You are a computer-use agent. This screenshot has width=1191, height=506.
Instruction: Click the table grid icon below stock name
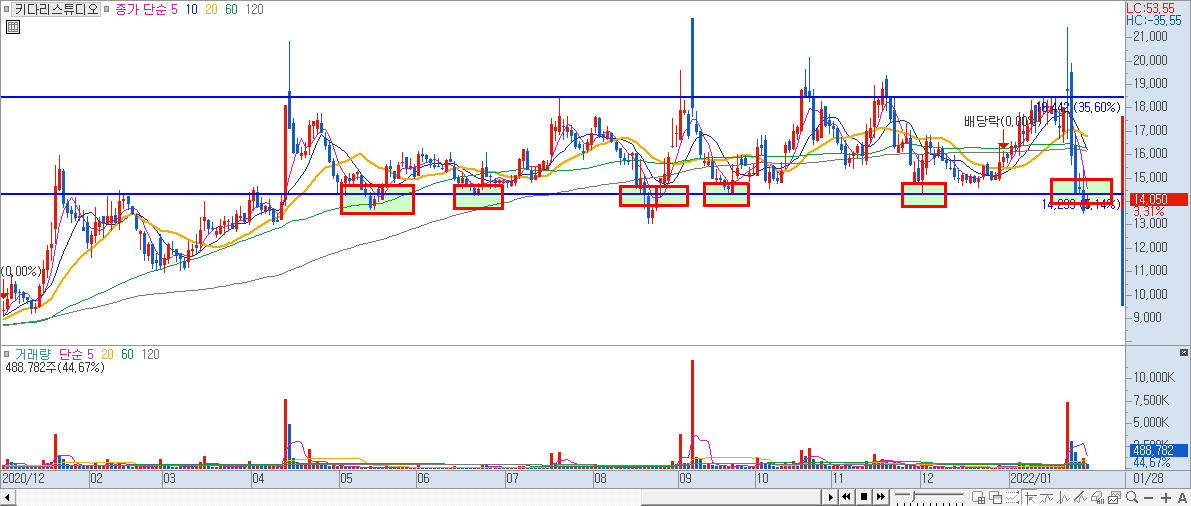click(x=12, y=27)
